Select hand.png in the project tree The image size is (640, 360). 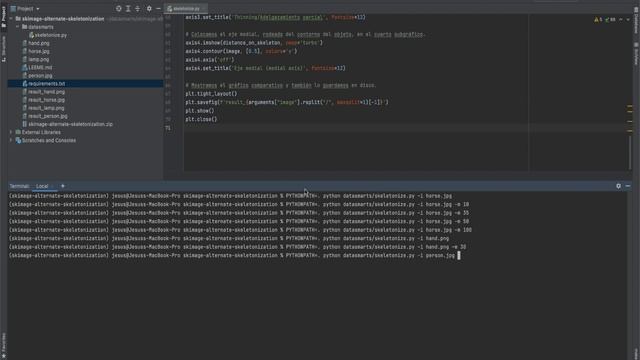(39, 43)
